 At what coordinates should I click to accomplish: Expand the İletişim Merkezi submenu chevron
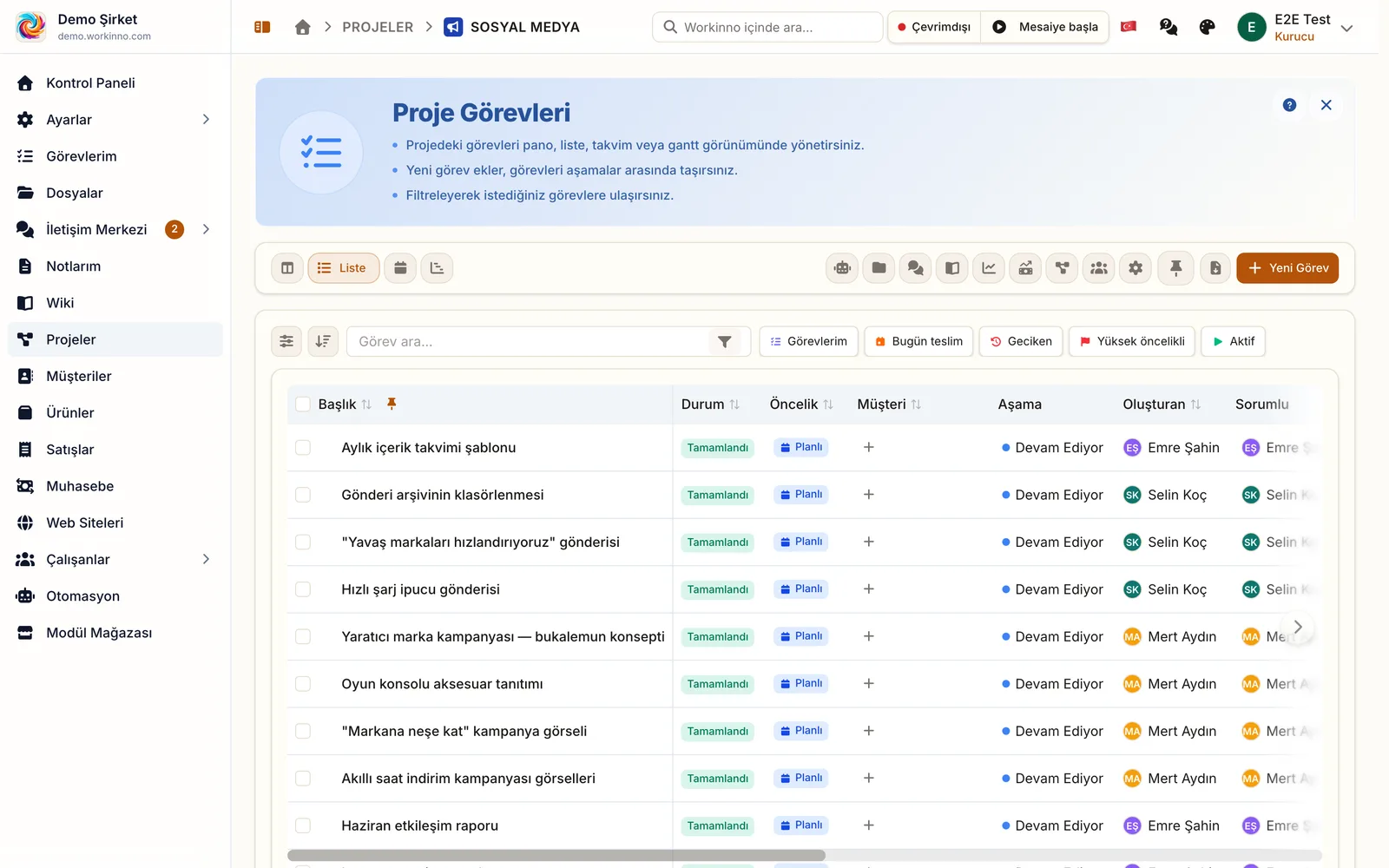pyautogui.click(x=206, y=229)
